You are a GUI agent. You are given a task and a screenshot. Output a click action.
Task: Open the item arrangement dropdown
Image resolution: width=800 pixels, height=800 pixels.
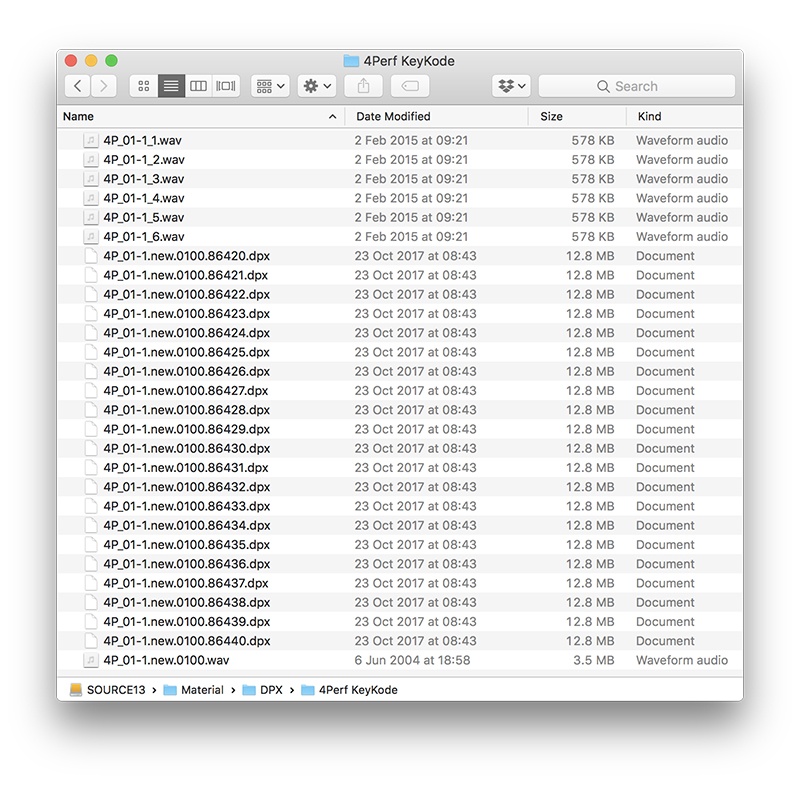[268, 85]
